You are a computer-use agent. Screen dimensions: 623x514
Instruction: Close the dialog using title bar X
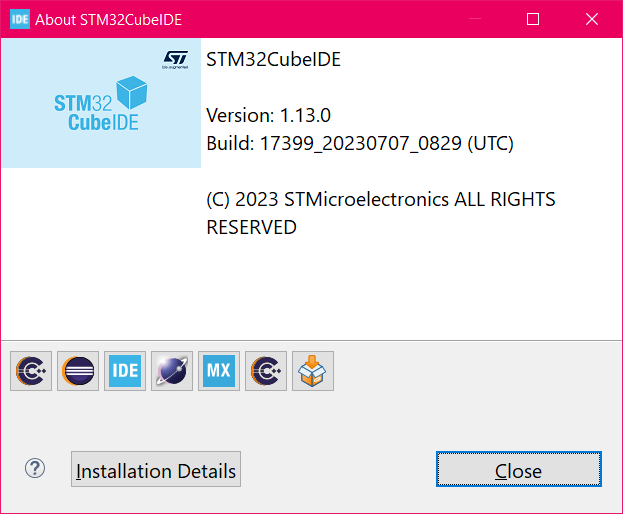click(591, 19)
